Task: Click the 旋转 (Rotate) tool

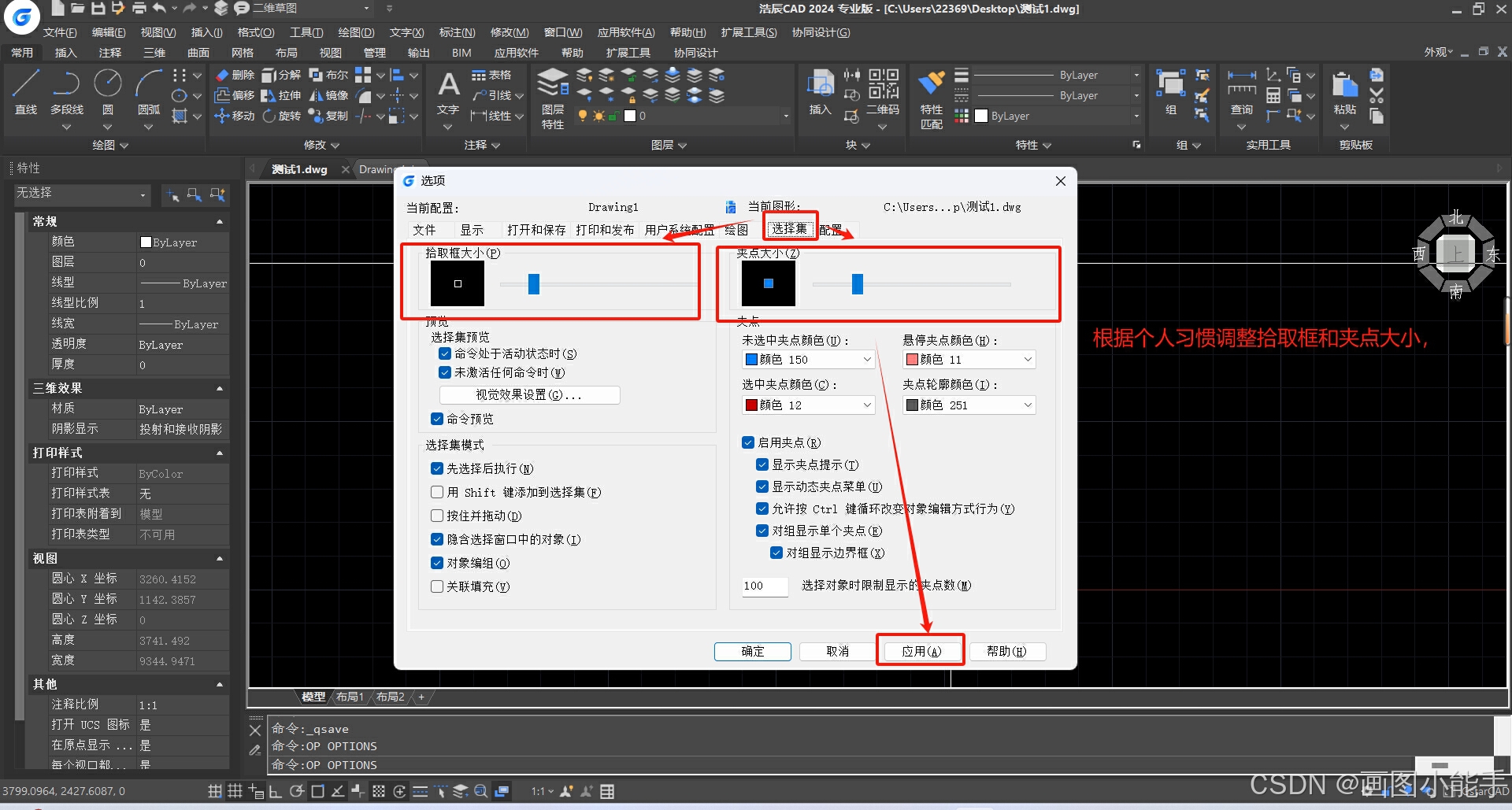Action: 281,116
